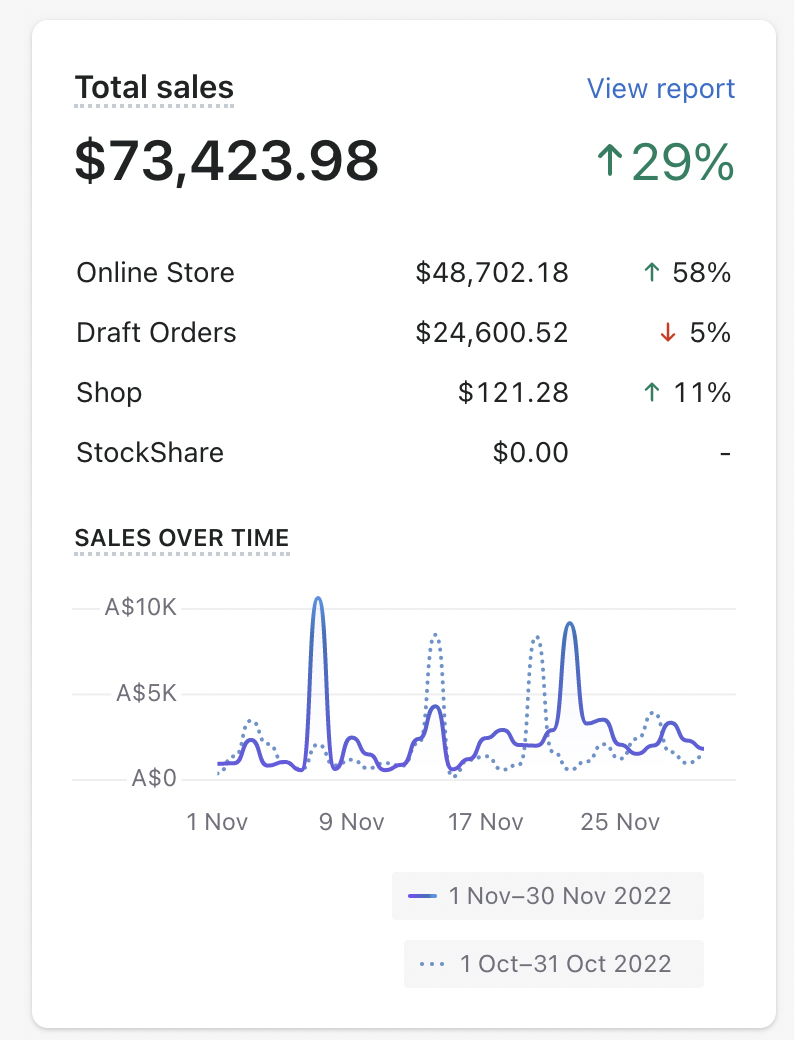This screenshot has height=1040, width=794.
Task: Click the up arrow next to 11%
Action: click(652, 393)
